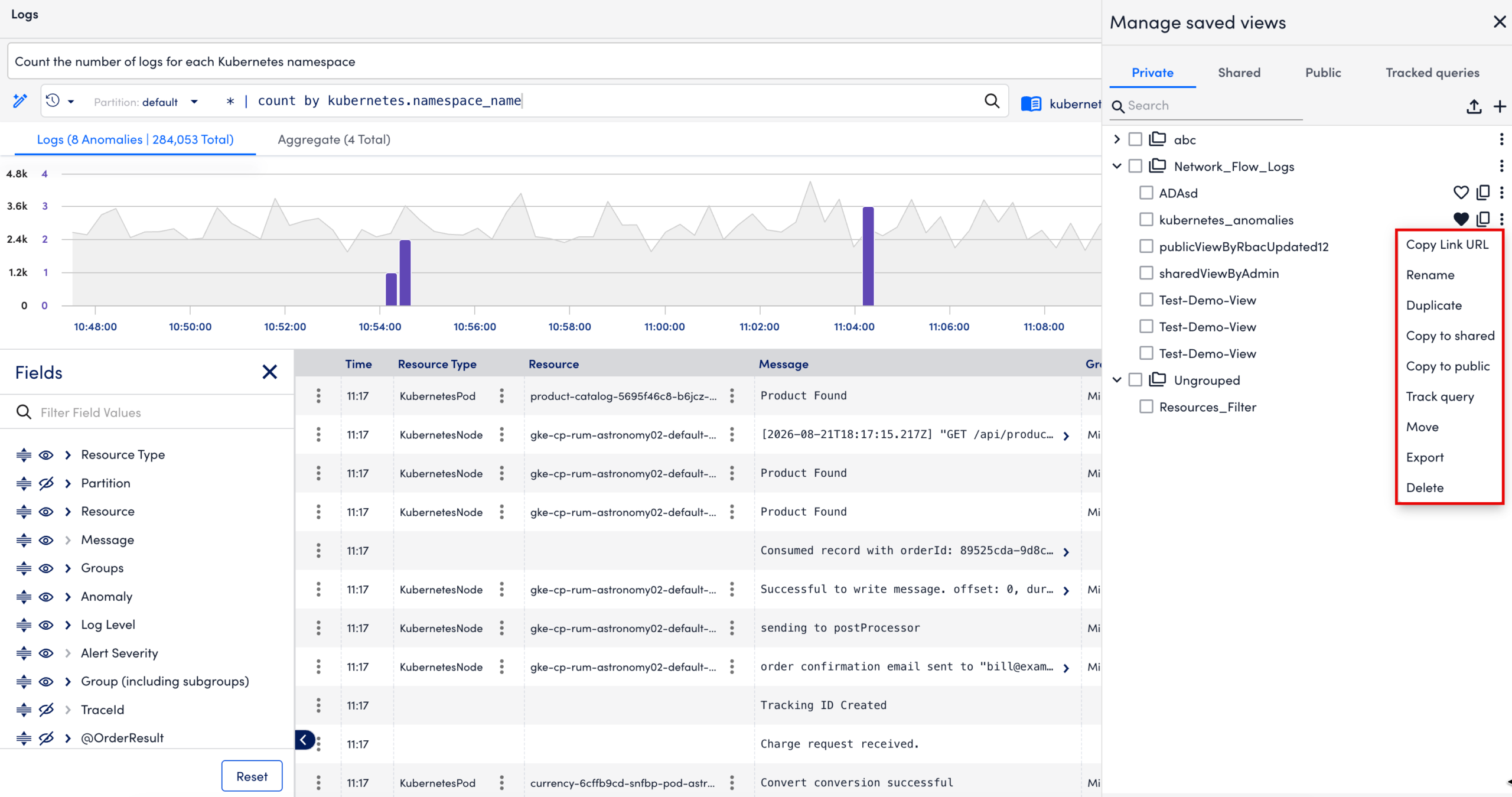Open the Partition default dropdown
The width and height of the screenshot is (1512, 797).
pyautogui.click(x=194, y=102)
